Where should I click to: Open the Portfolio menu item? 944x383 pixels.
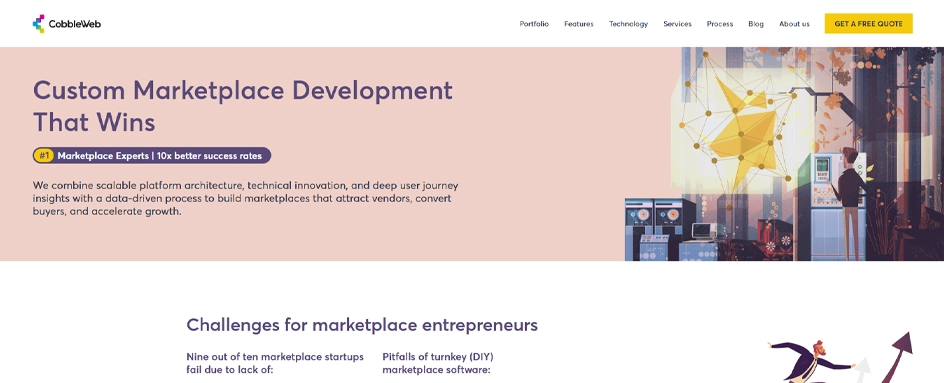[534, 24]
